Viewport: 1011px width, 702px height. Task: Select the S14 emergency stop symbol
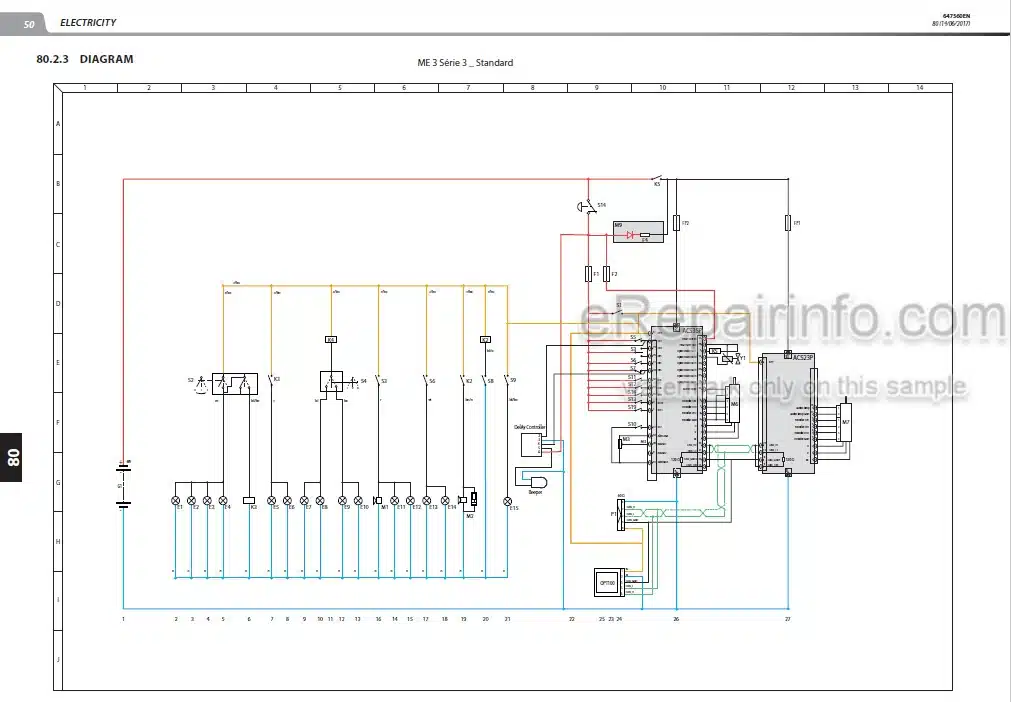pos(585,206)
